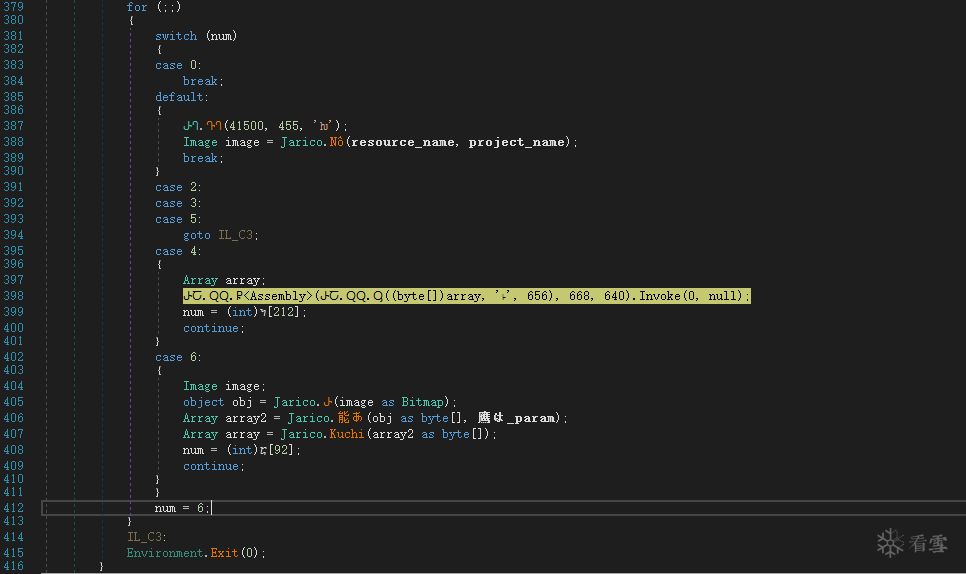
Task: Click the case 6 label
Action: [179, 357]
